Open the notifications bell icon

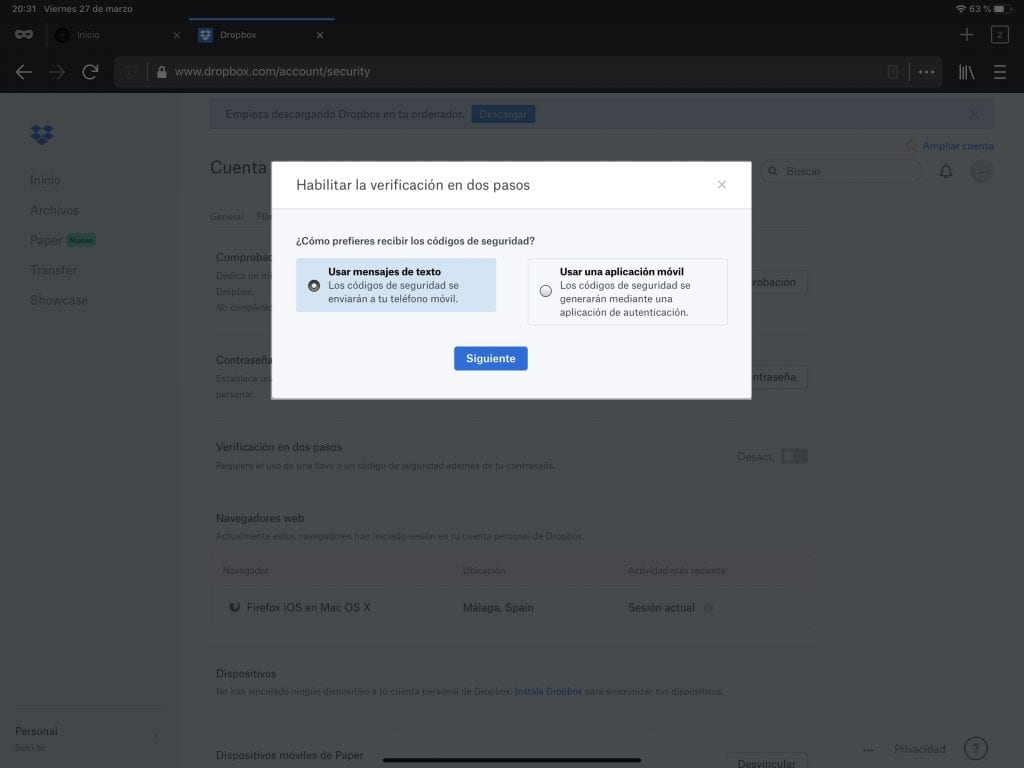pos(945,172)
